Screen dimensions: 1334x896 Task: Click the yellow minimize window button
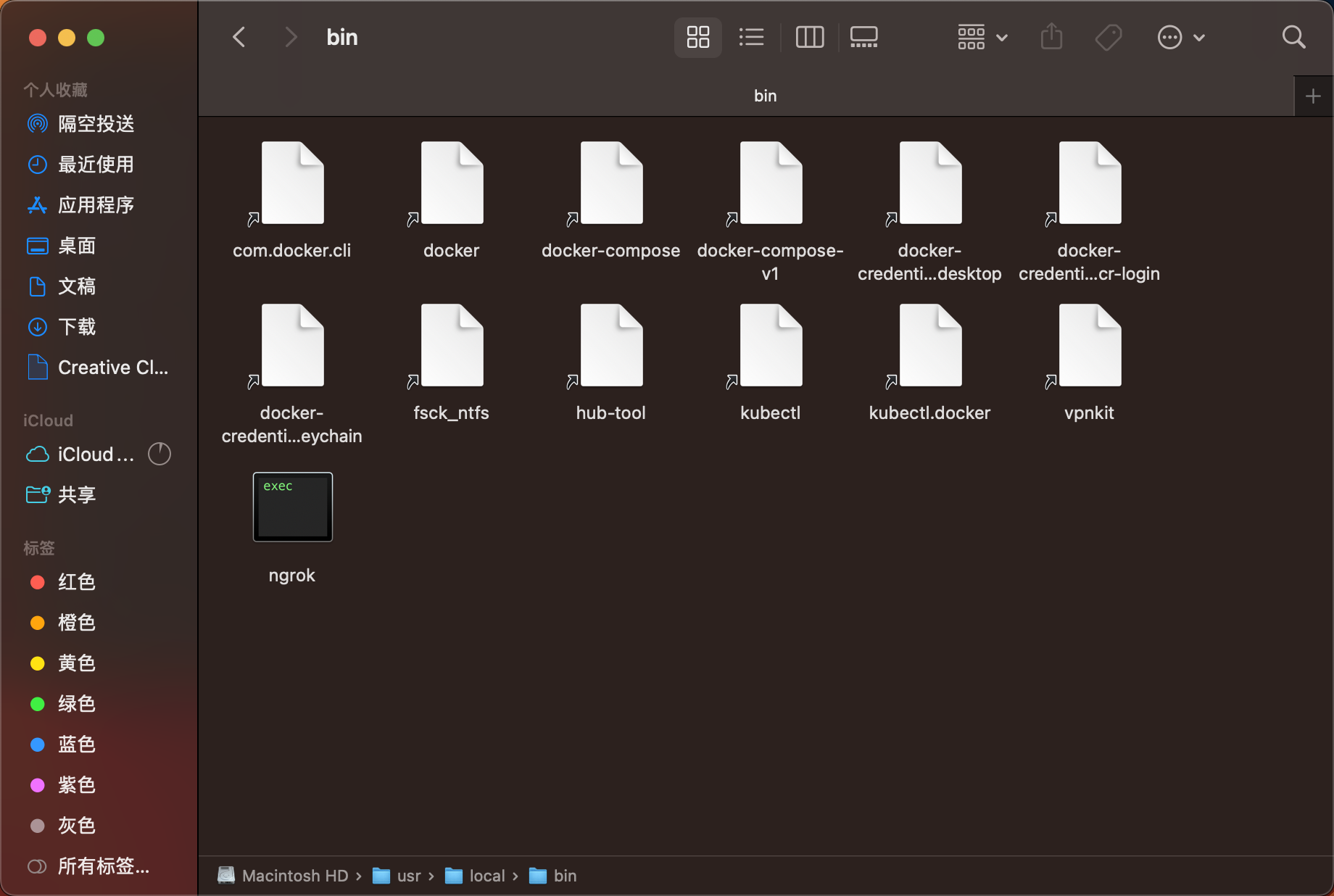(x=67, y=38)
